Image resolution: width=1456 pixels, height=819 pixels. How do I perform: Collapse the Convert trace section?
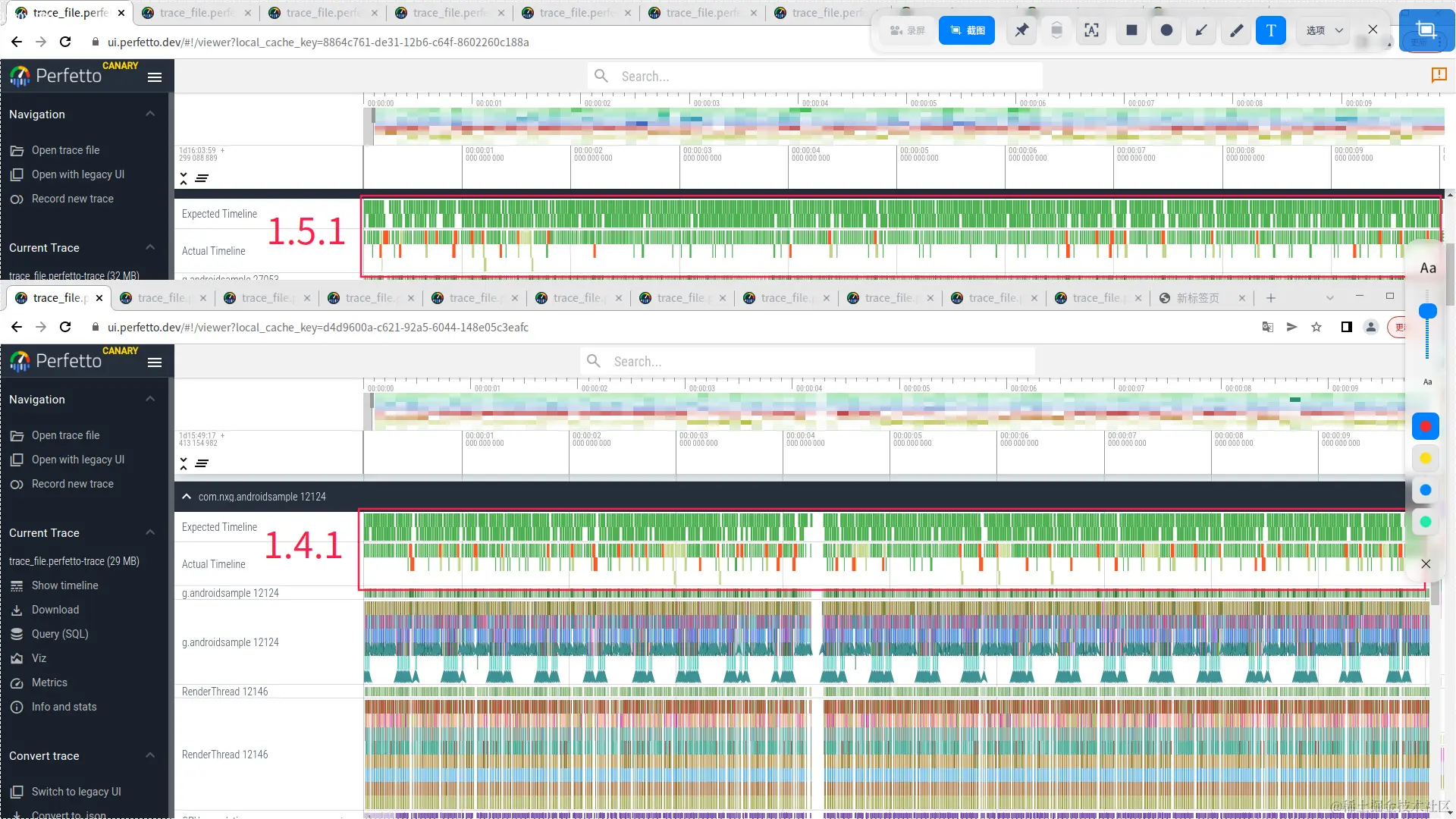point(150,755)
